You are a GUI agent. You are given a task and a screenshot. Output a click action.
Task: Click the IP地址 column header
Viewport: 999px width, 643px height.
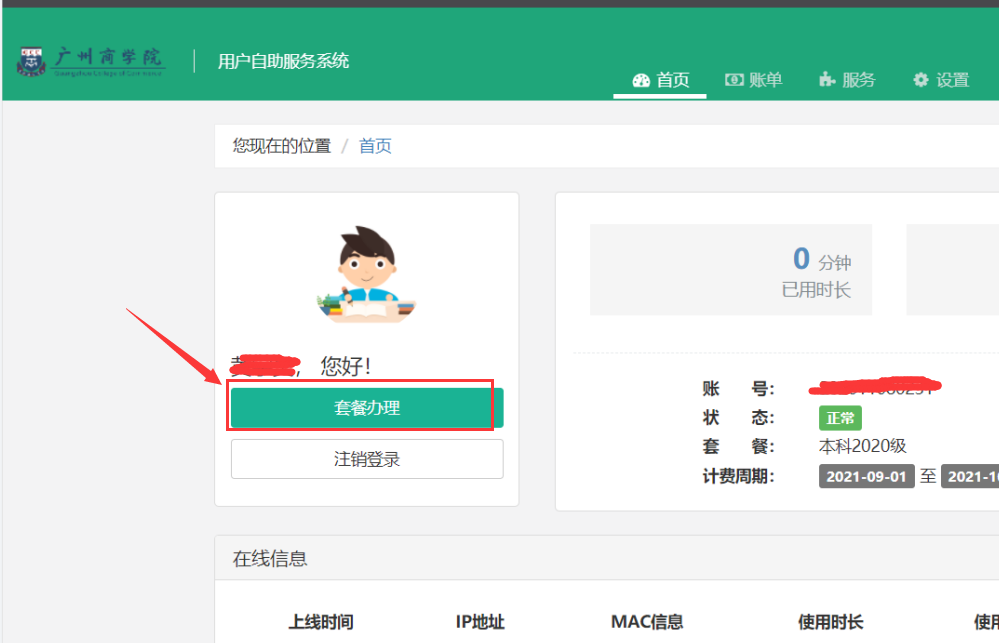[480, 622]
